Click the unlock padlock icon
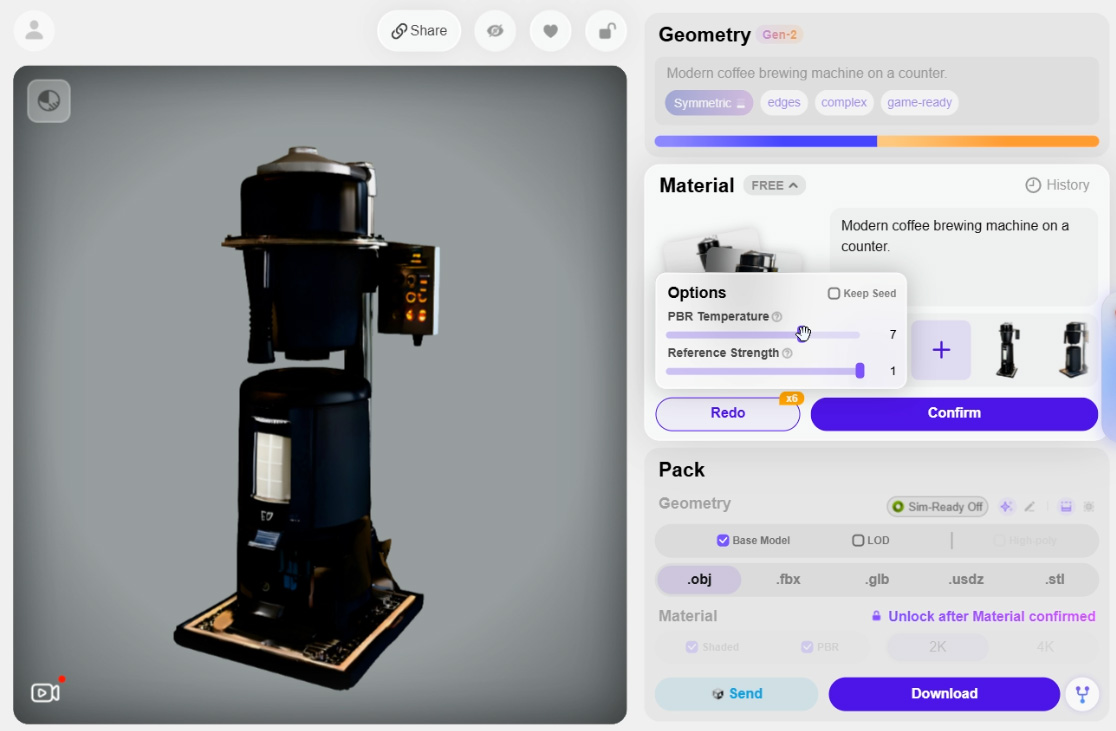 coord(606,31)
